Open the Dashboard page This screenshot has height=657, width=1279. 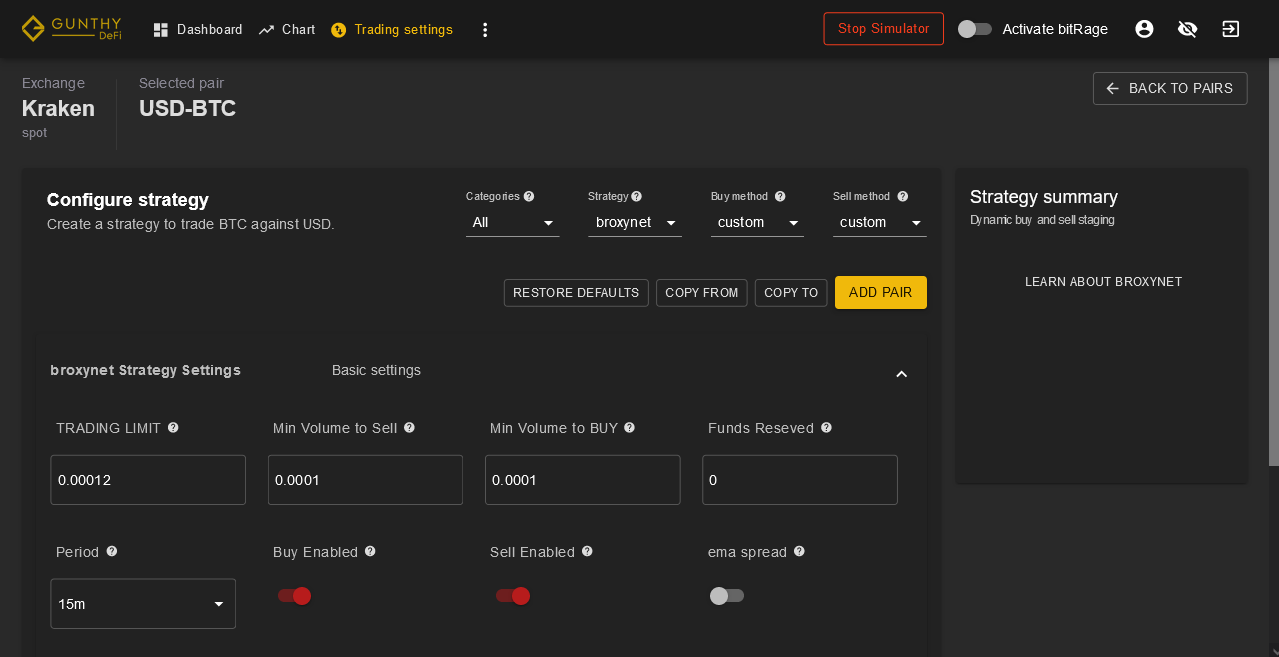coord(198,30)
